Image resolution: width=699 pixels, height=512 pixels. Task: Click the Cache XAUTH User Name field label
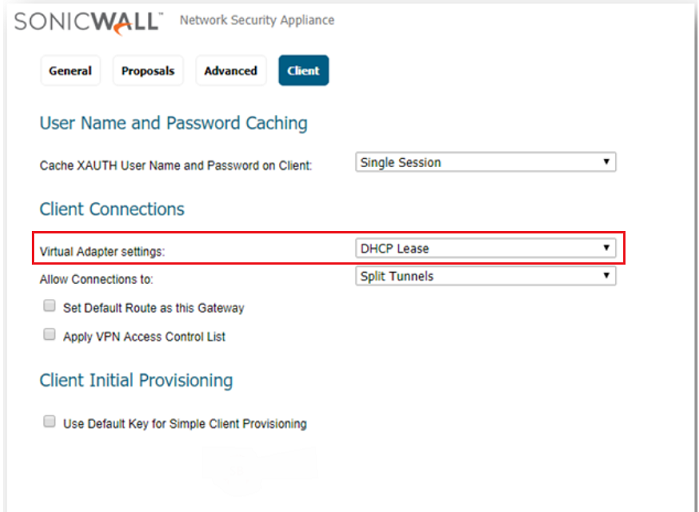(x=175, y=165)
